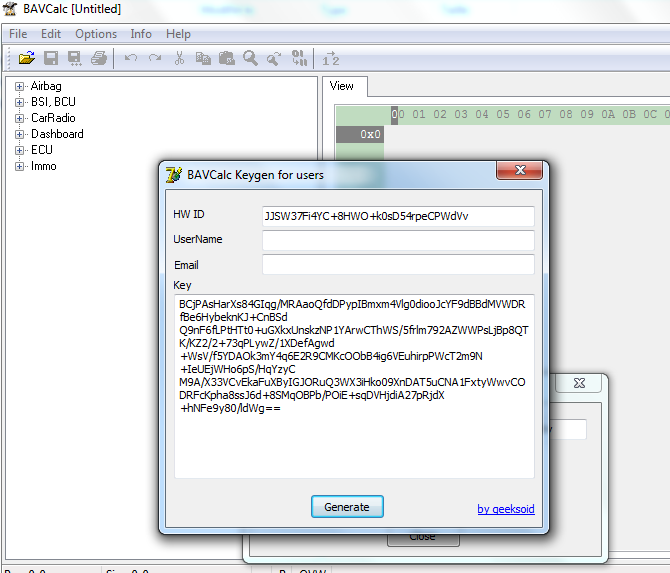Viewport: 670px width, 573px height.
Task: Click the 0x0 row header in hex view
Action: click(x=360, y=134)
